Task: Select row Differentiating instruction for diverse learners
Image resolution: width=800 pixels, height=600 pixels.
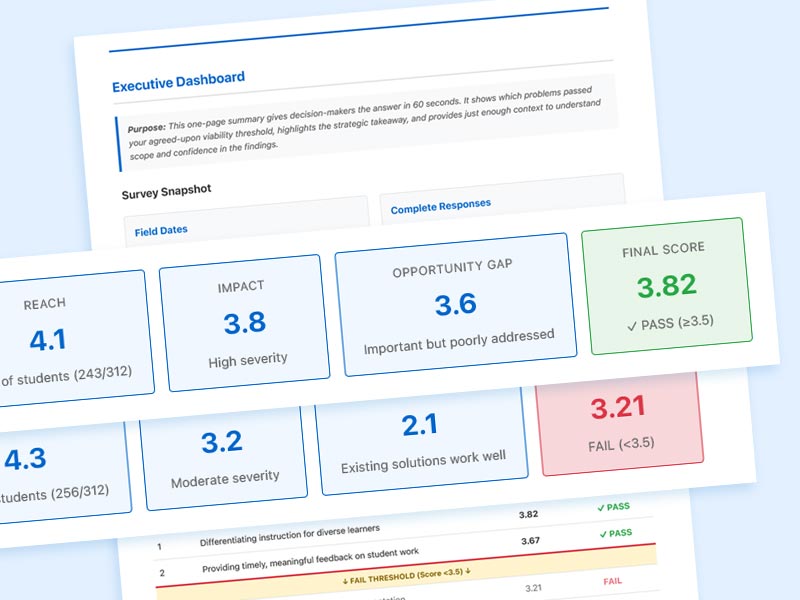Action: point(405,531)
